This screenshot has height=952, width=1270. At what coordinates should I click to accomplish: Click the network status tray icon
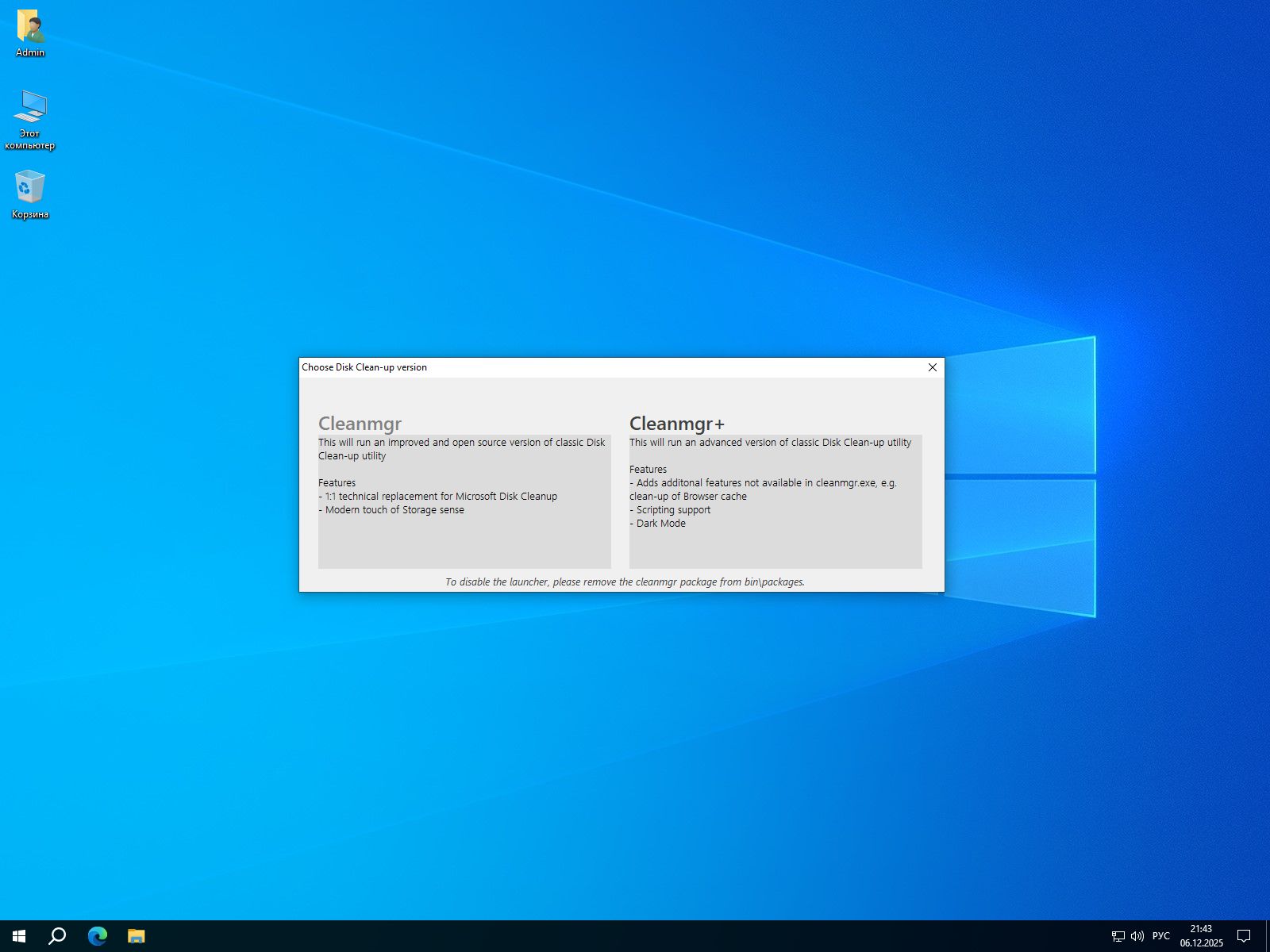[x=1118, y=936]
